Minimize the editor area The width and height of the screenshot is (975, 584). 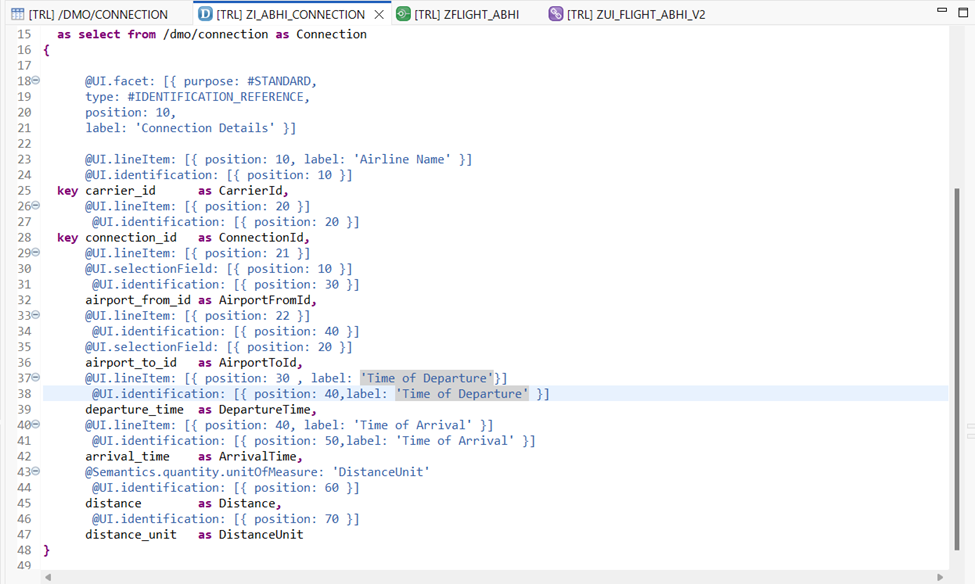point(940,9)
